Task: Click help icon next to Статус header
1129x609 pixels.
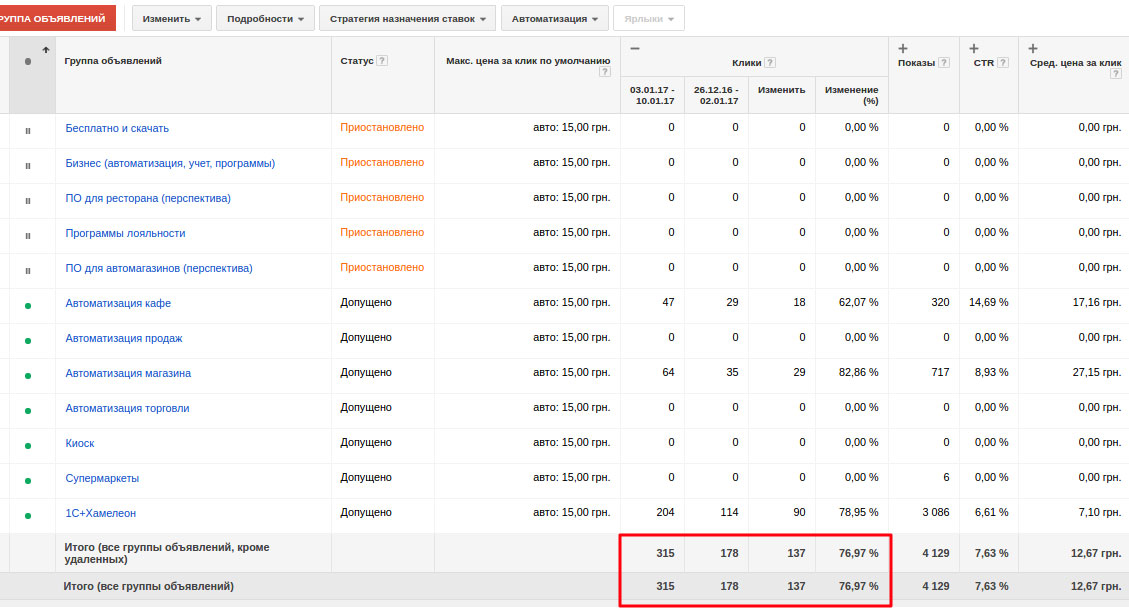Action: click(x=382, y=60)
